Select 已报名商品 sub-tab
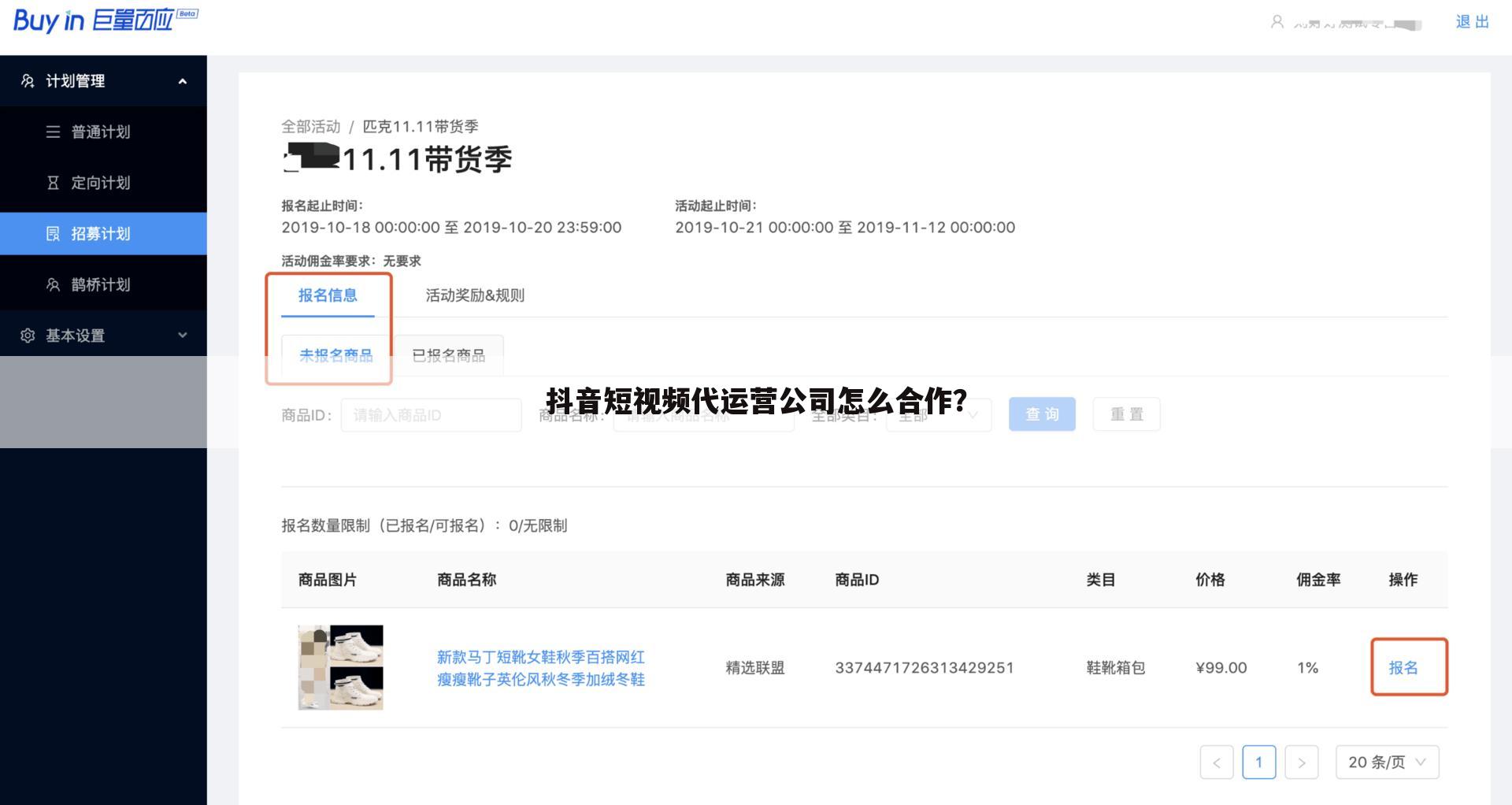The width and height of the screenshot is (1512, 805). click(448, 355)
